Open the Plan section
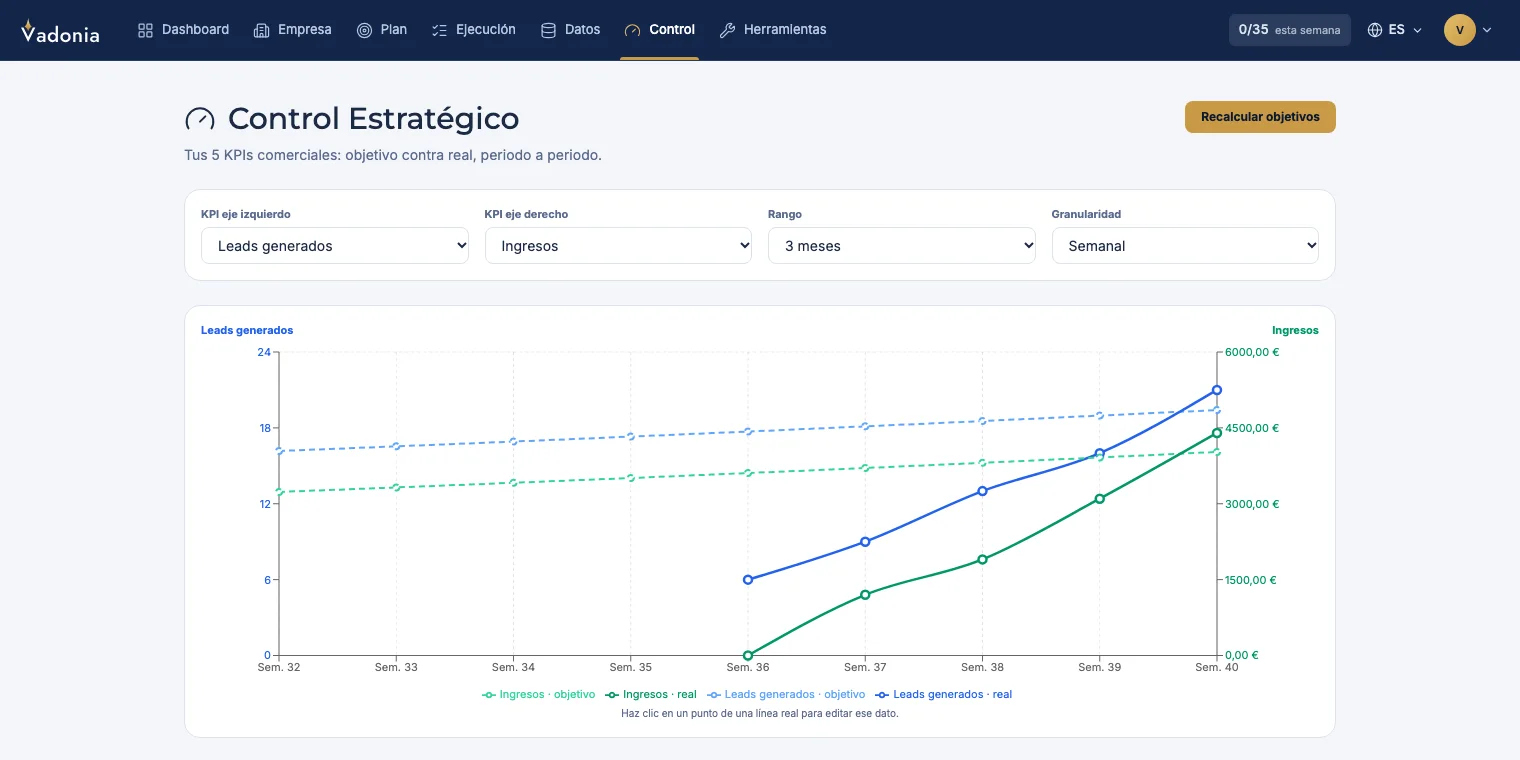This screenshot has height=760, width=1520. 382,30
